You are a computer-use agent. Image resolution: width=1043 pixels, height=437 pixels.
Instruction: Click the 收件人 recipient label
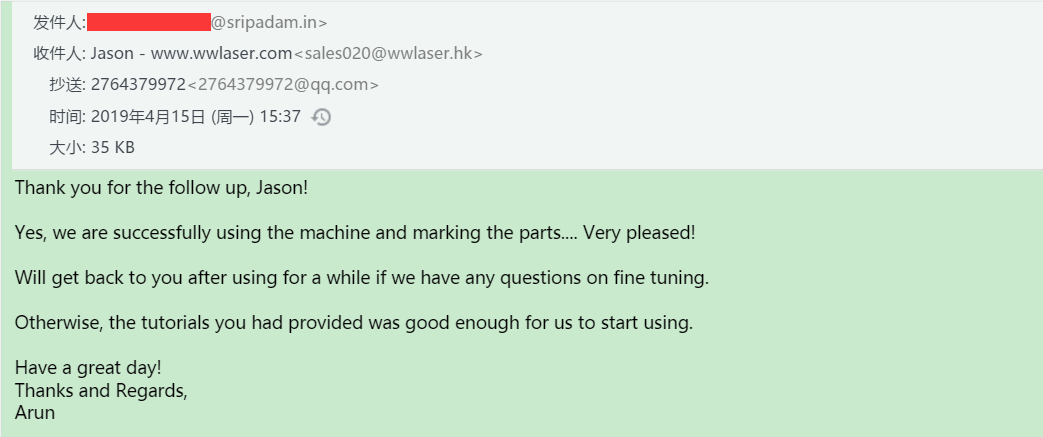[59, 54]
